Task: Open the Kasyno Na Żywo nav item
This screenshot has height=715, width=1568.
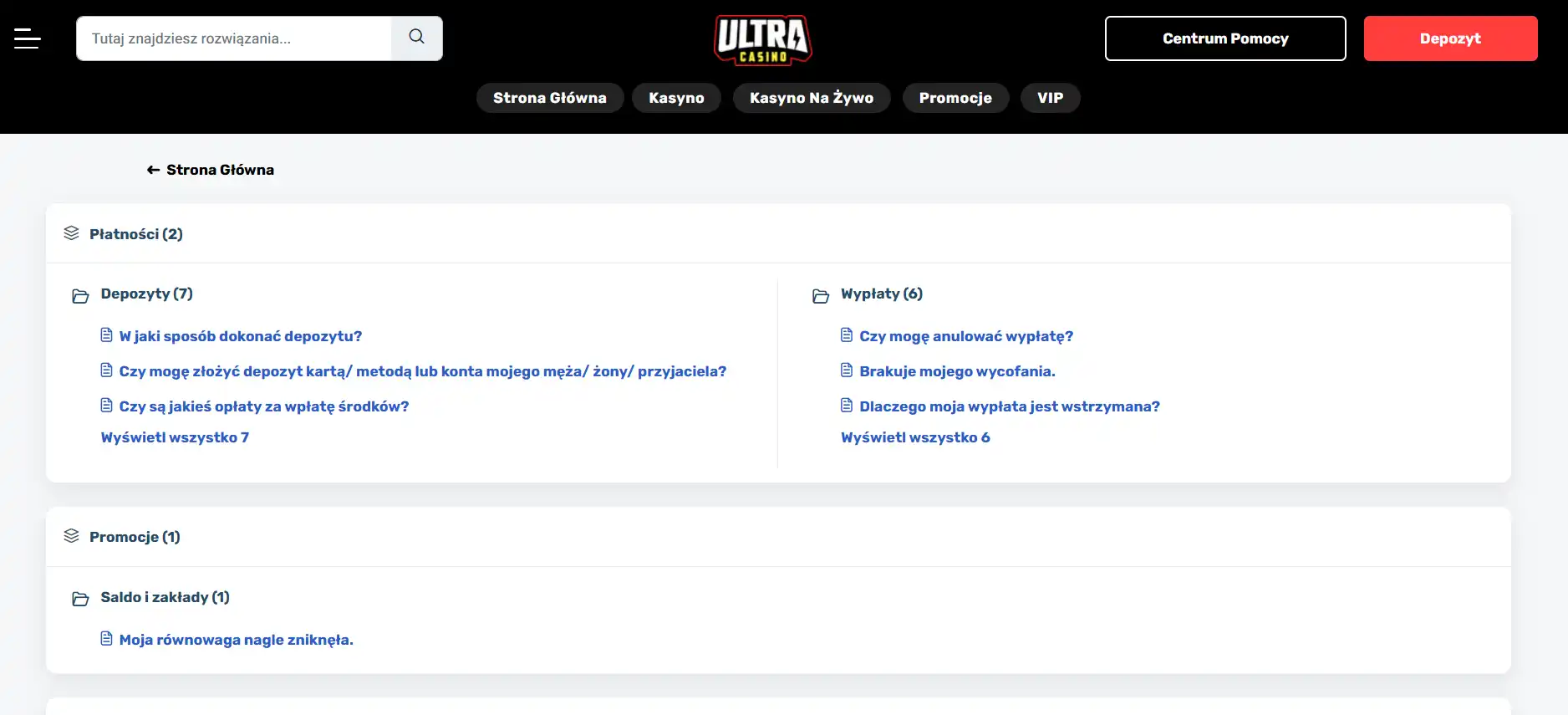Action: click(x=812, y=98)
